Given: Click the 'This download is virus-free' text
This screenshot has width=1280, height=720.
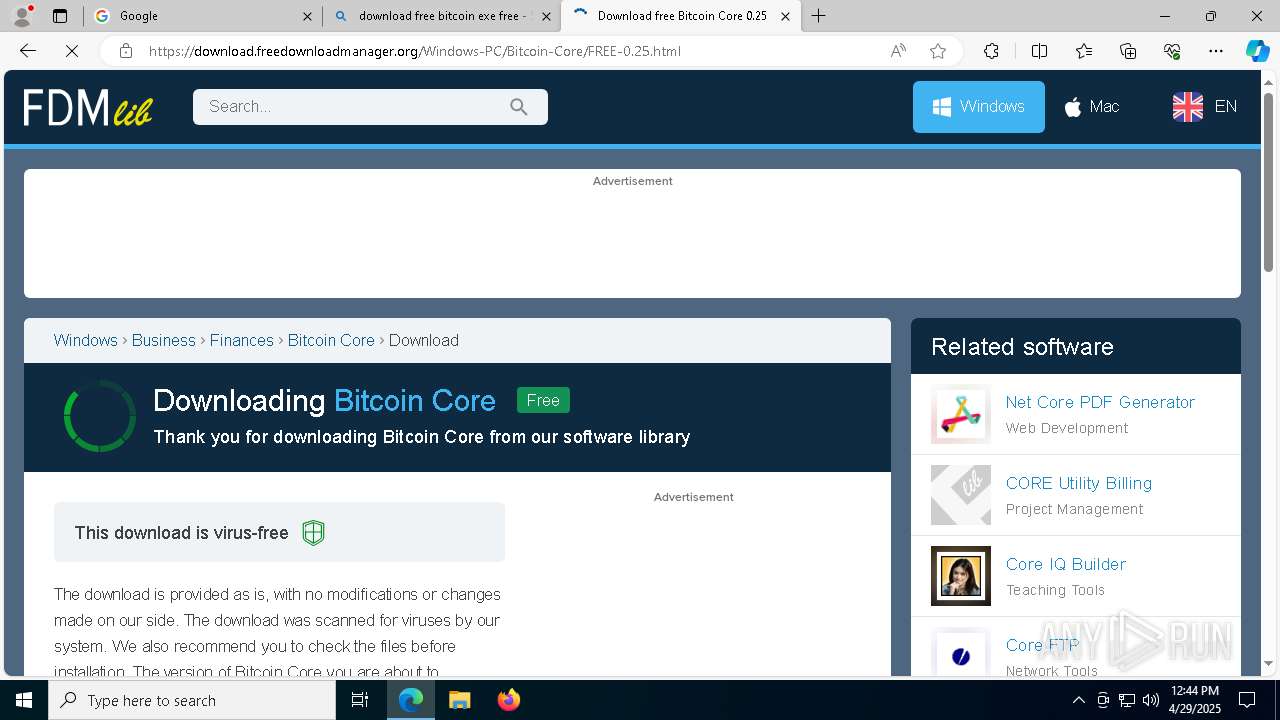Looking at the screenshot, I should 181,533.
